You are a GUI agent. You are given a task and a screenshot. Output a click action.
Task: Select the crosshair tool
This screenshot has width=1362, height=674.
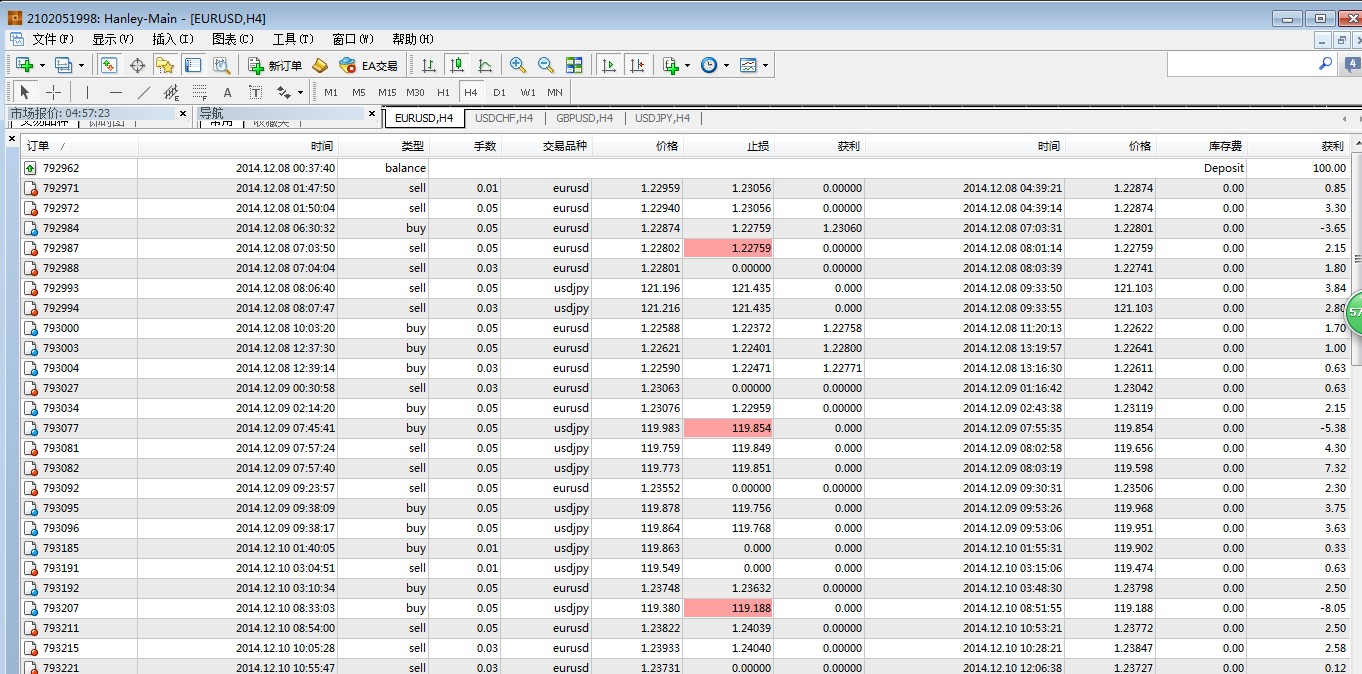(x=54, y=92)
